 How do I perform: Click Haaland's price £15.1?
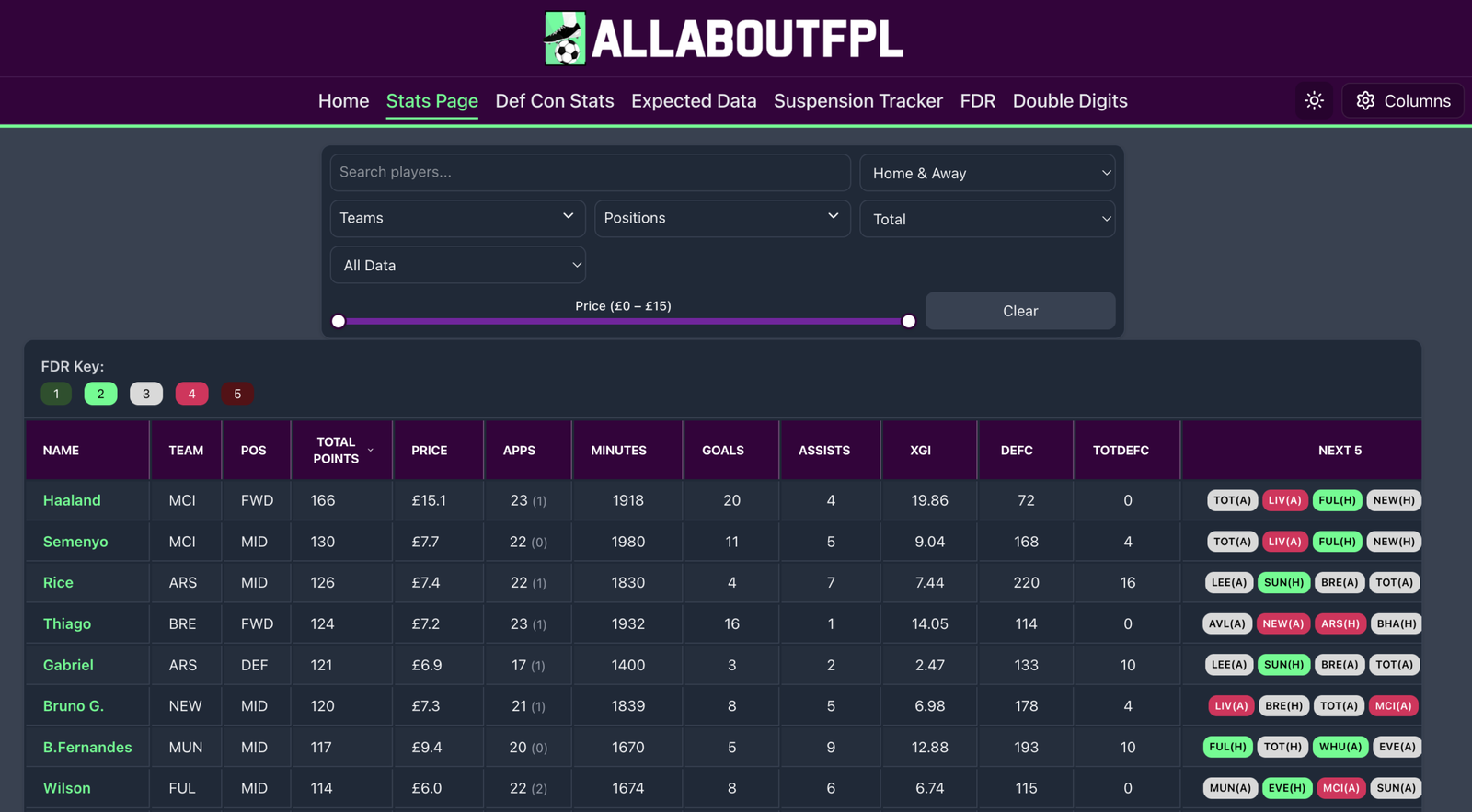429,500
